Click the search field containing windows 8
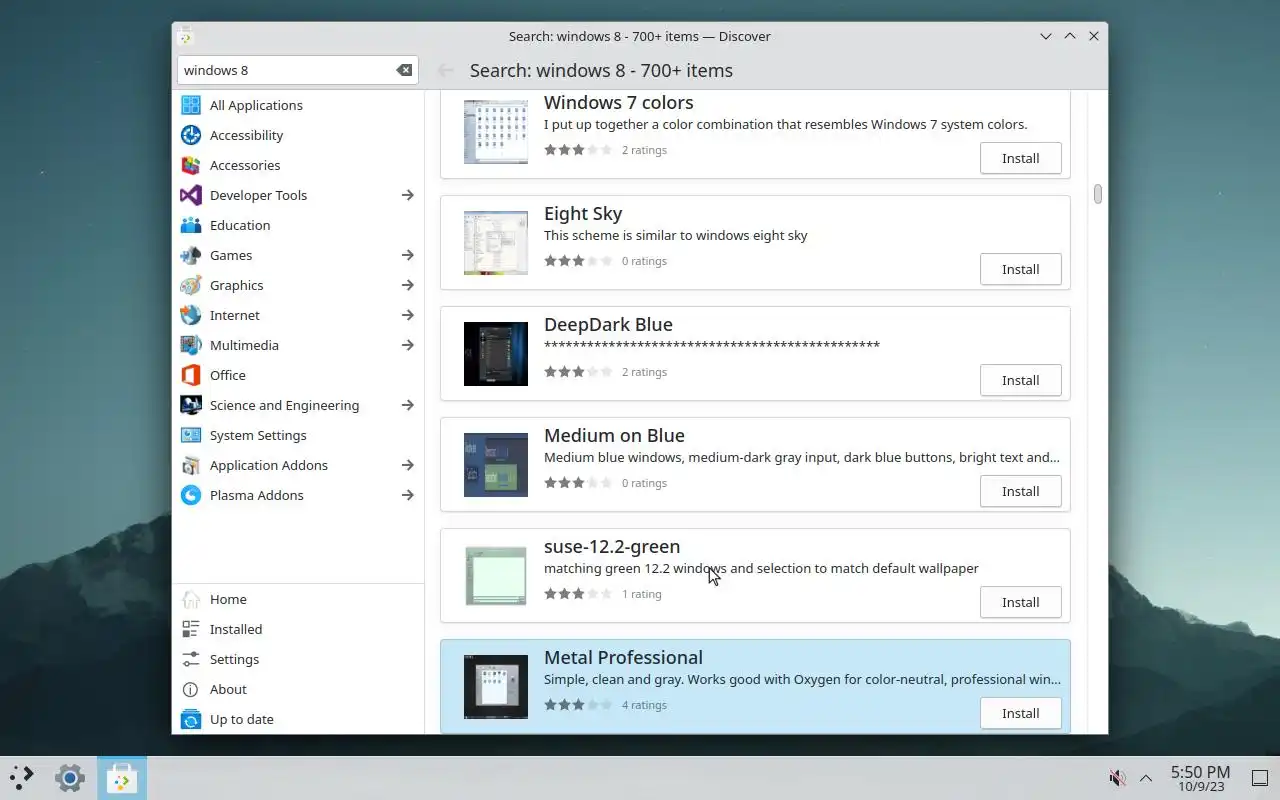The width and height of the screenshot is (1280, 800). (x=297, y=70)
